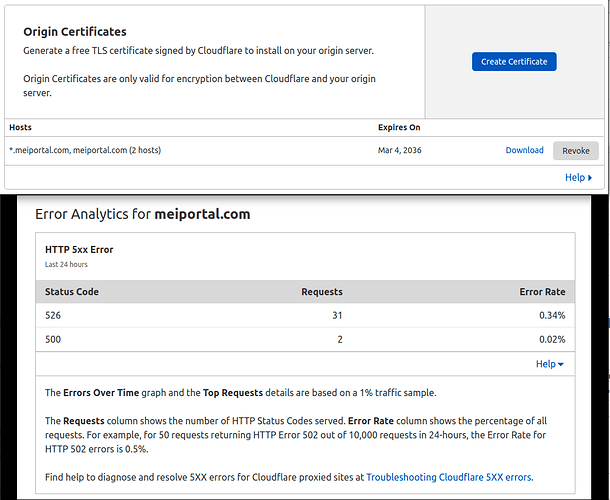Screen dimensions: 610x500
Task: Click the Error Analytics for meiportal.com heading
Action: click(x=142, y=214)
